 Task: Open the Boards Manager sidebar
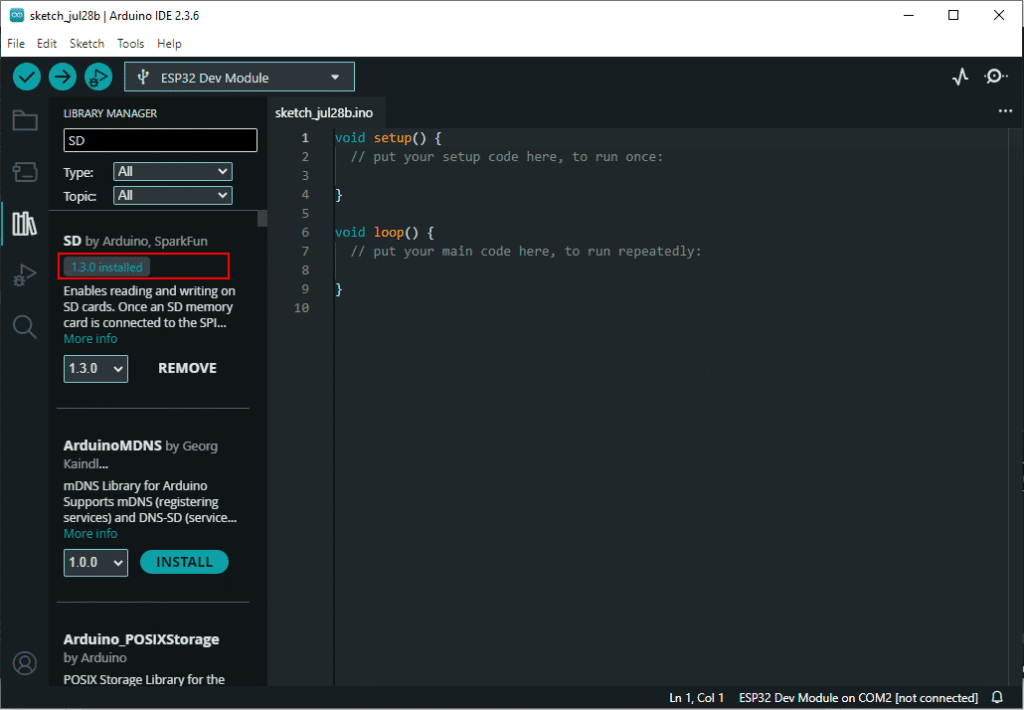click(25, 172)
